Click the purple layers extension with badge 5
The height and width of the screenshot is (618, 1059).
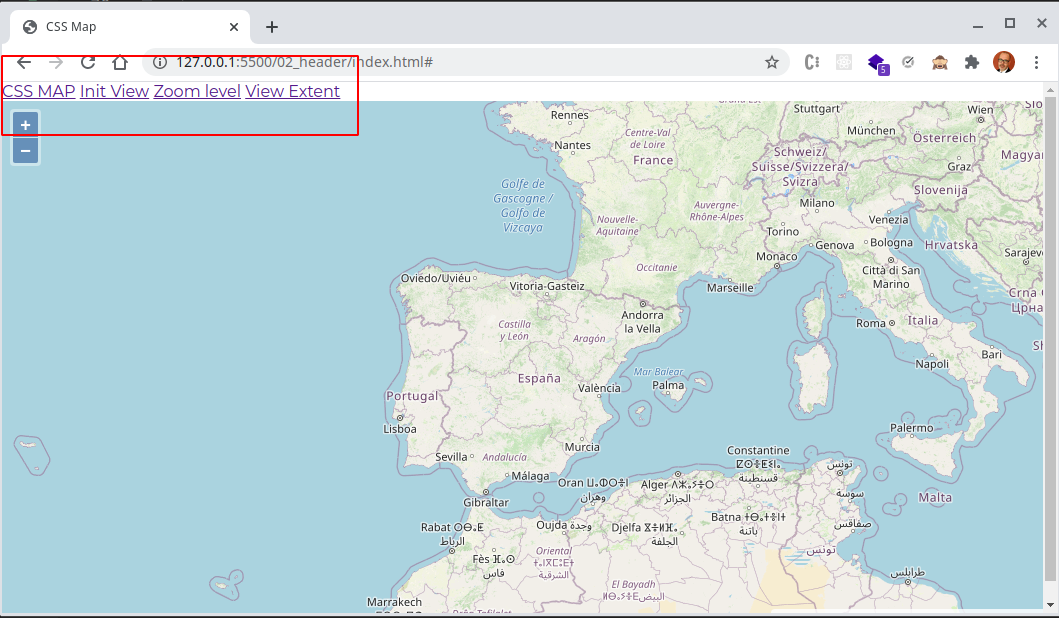pyautogui.click(x=876, y=62)
